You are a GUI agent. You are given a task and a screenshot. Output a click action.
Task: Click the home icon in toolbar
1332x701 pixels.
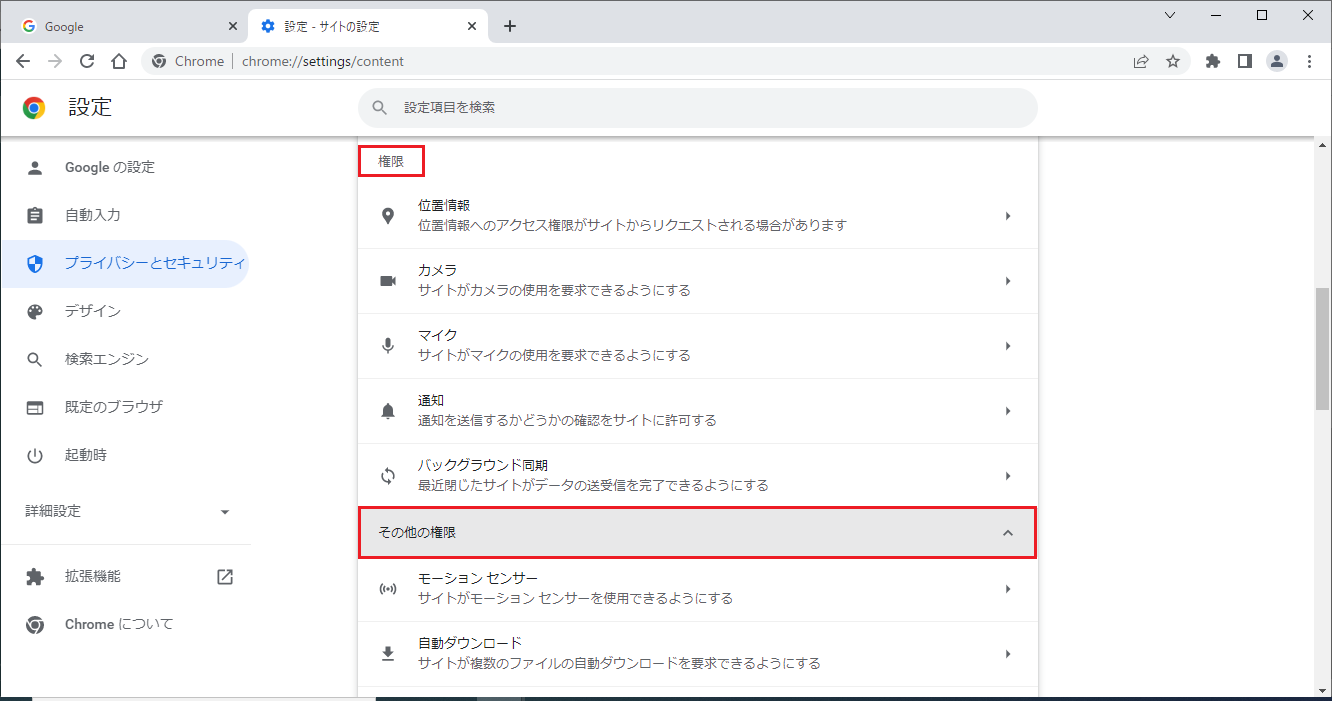coord(119,61)
